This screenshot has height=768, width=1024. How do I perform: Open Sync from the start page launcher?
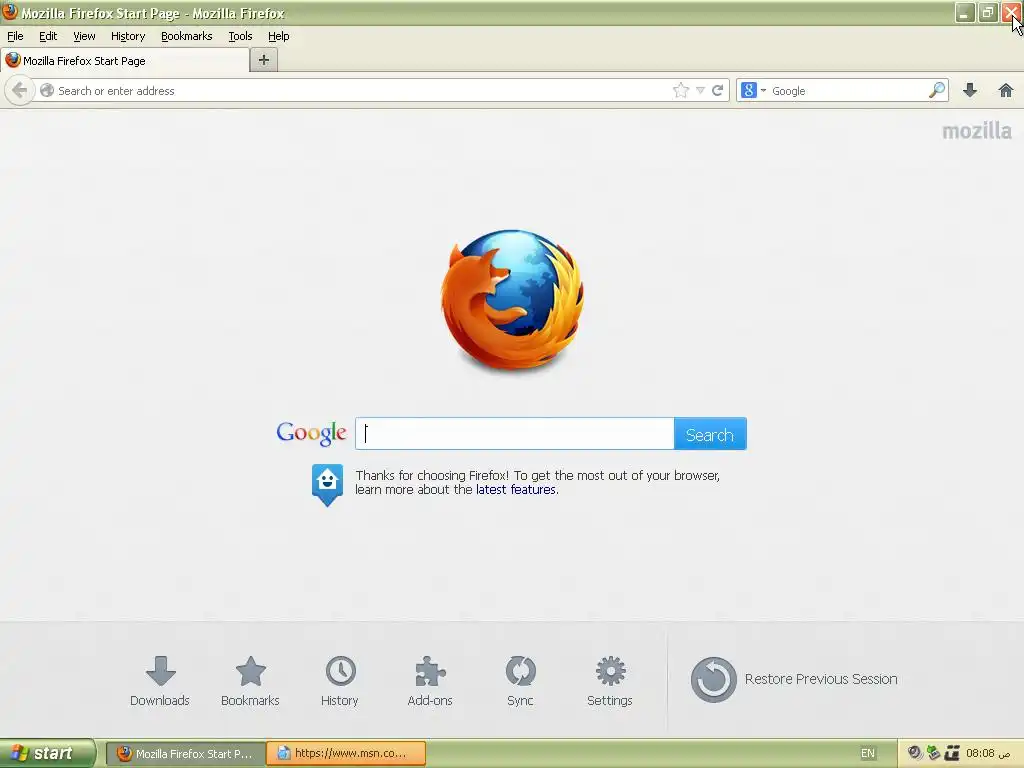(x=520, y=681)
